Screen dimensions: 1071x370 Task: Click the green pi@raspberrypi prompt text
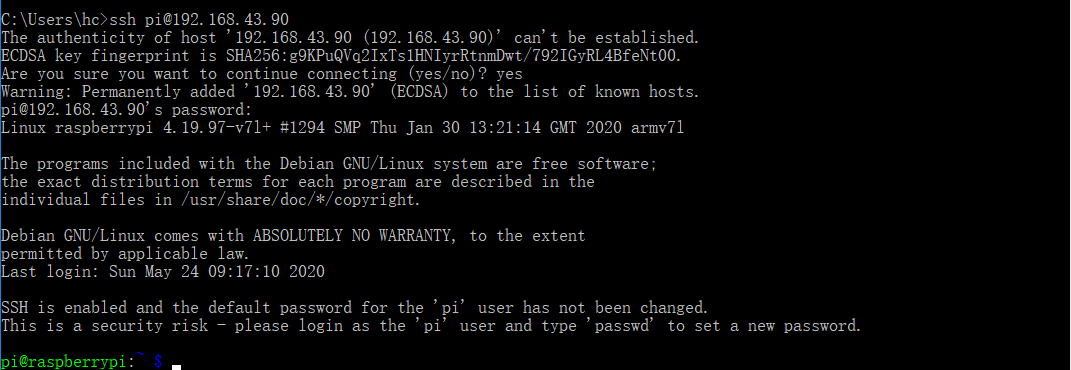pos(64,362)
